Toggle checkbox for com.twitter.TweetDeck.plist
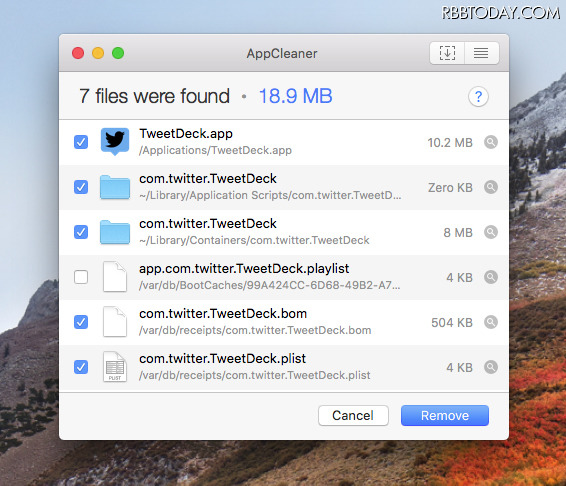Screen dimensions: 566x486 (81, 367)
